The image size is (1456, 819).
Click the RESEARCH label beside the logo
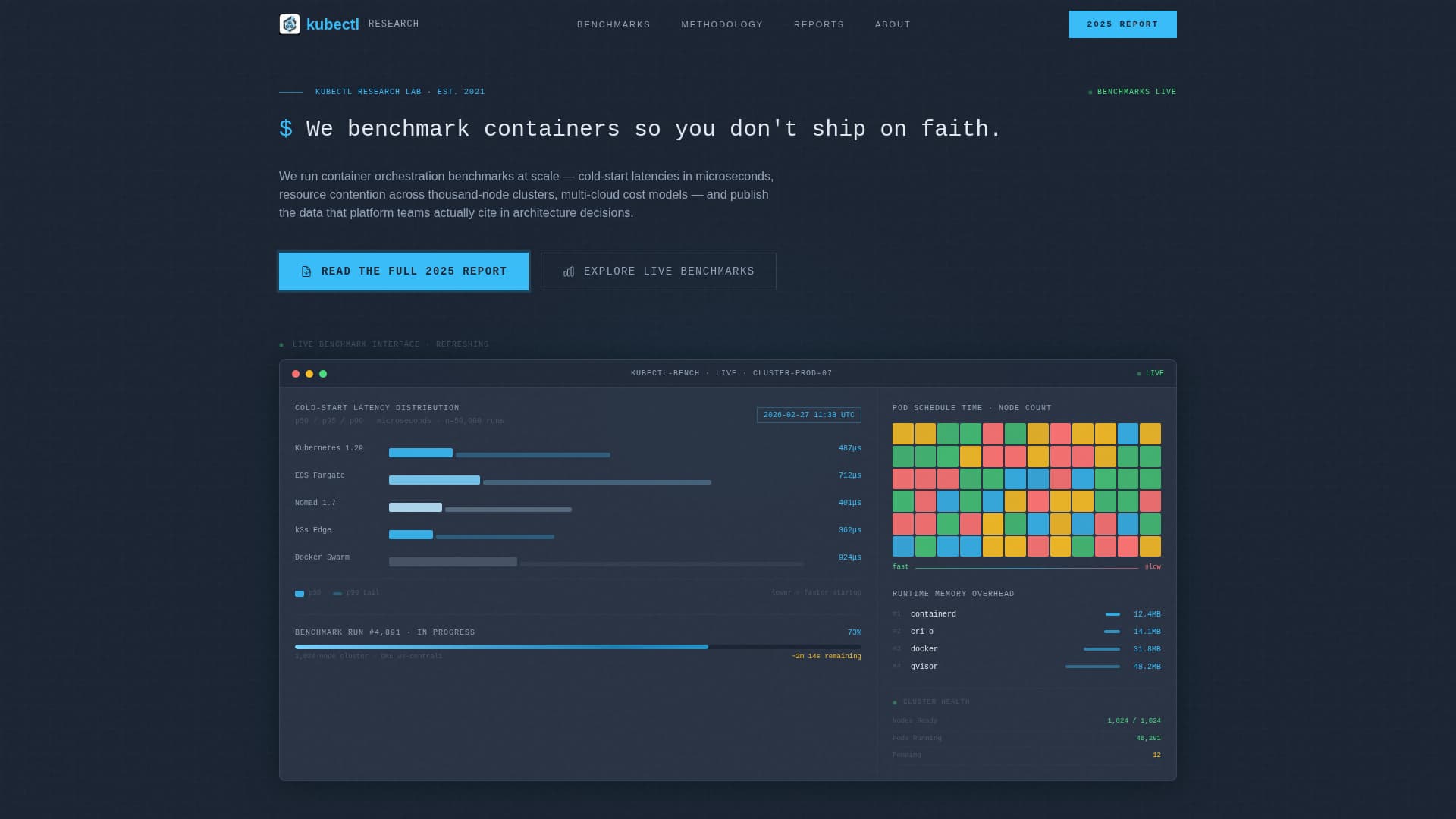click(x=394, y=24)
